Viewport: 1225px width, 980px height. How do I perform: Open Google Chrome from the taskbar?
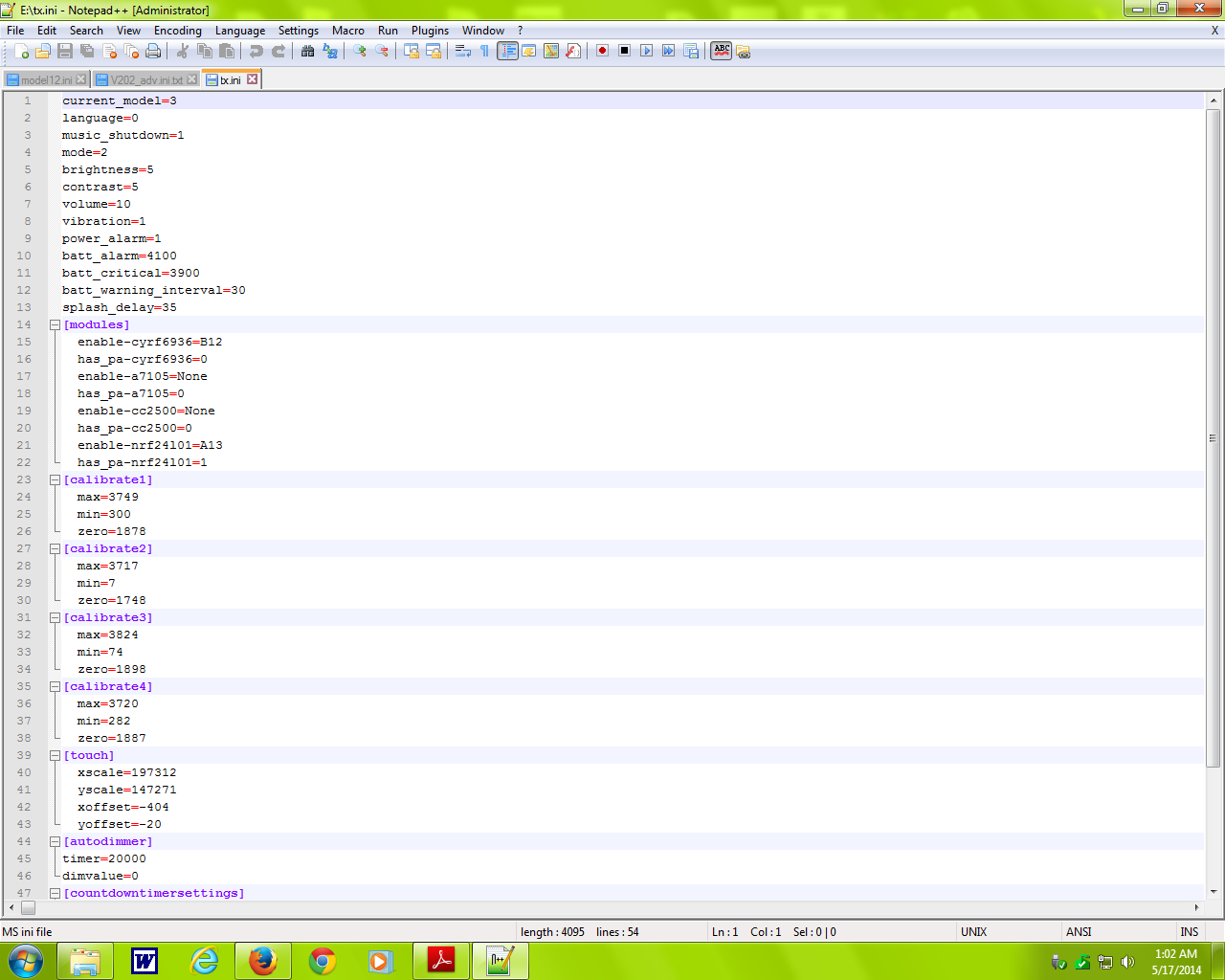(322, 961)
